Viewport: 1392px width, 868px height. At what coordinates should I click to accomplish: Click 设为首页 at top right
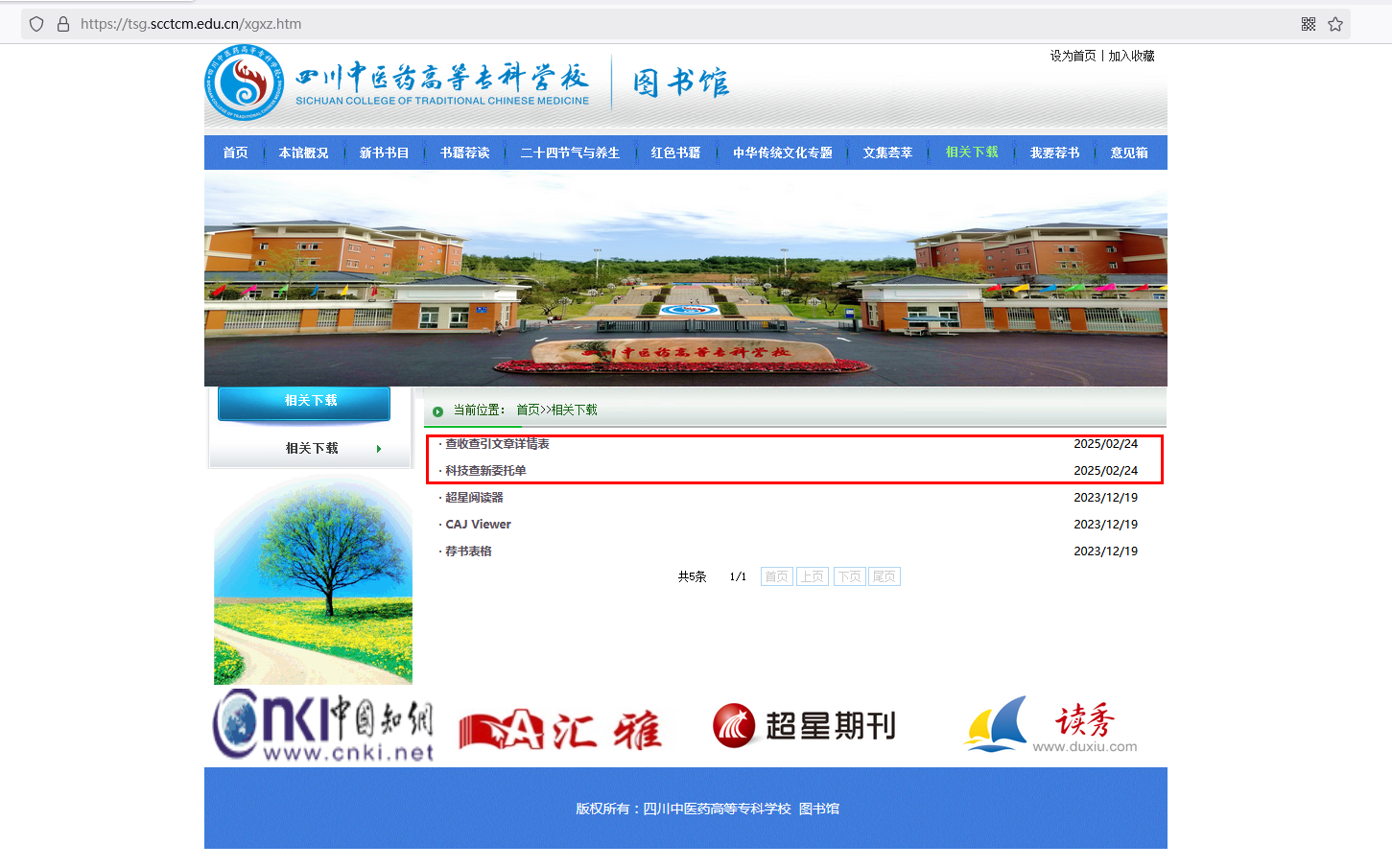click(1073, 57)
